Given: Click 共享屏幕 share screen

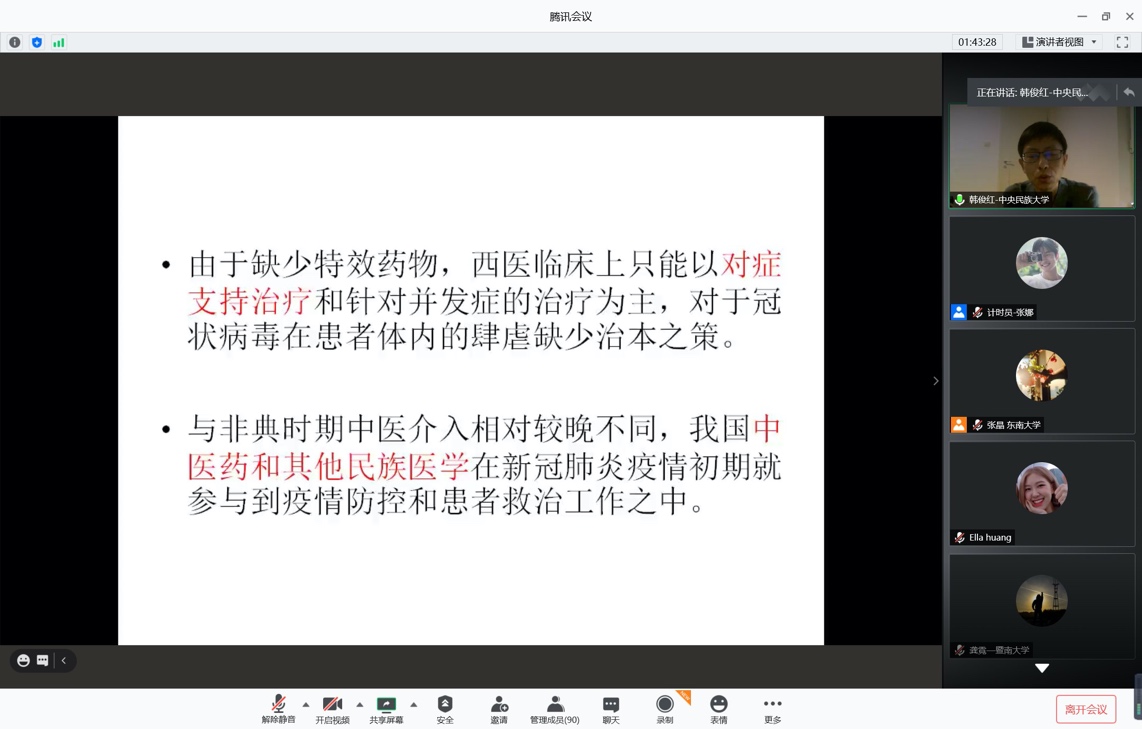Looking at the screenshot, I should click(x=386, y=709).
